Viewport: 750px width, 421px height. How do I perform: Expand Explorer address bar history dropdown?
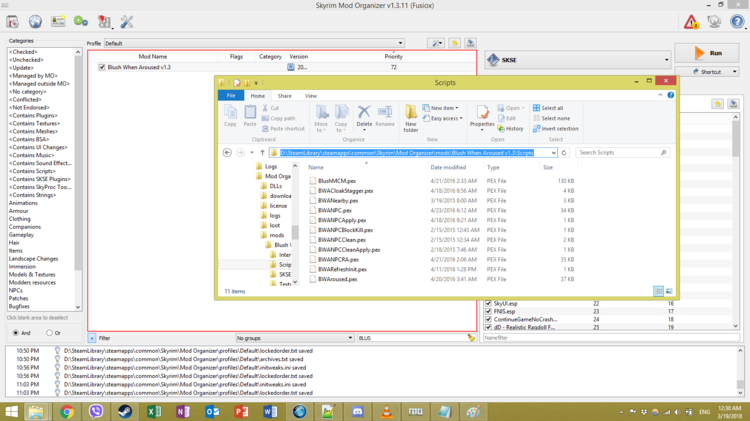pyautogui.click(x=553, y=153)
